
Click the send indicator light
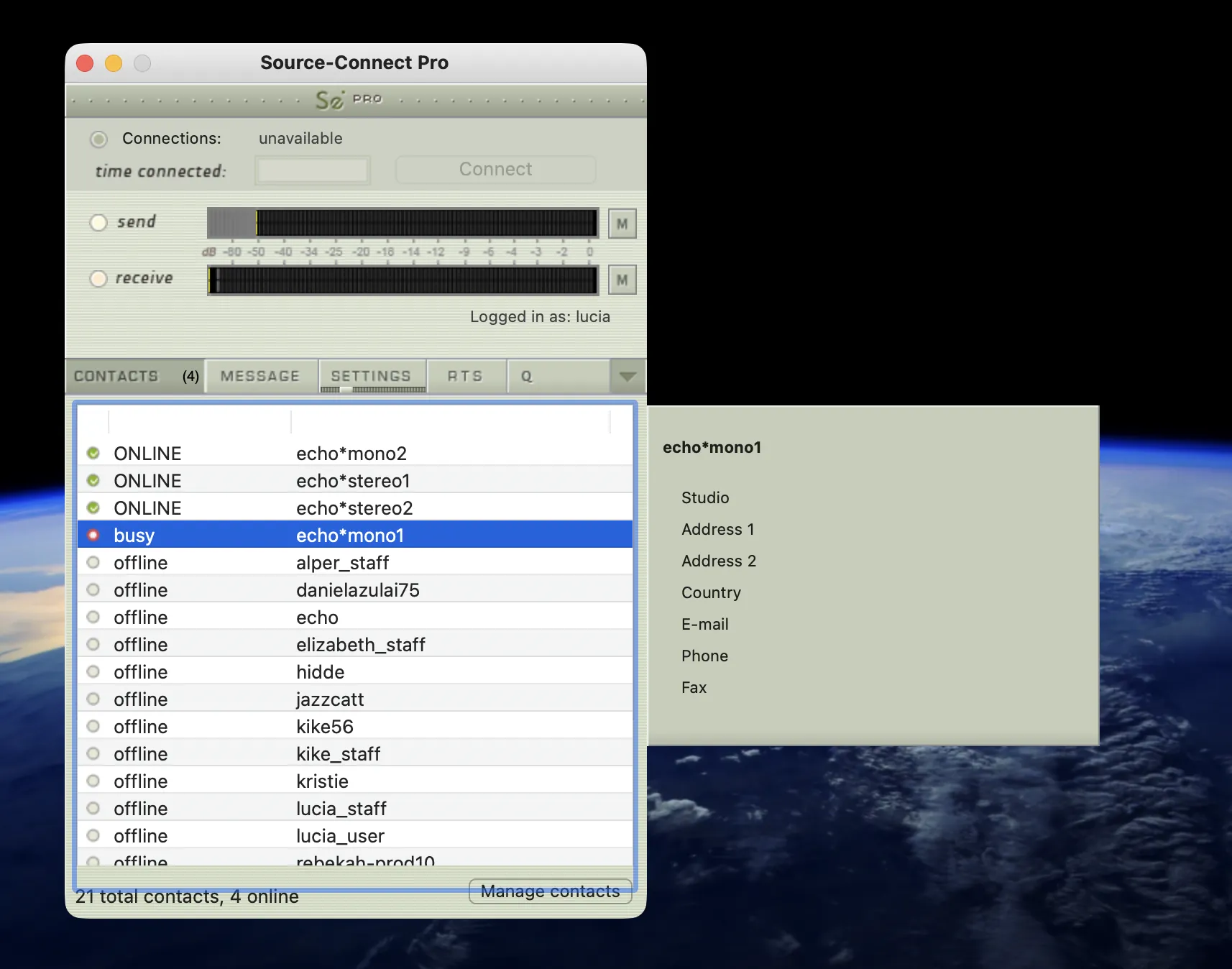click(98, 222)
